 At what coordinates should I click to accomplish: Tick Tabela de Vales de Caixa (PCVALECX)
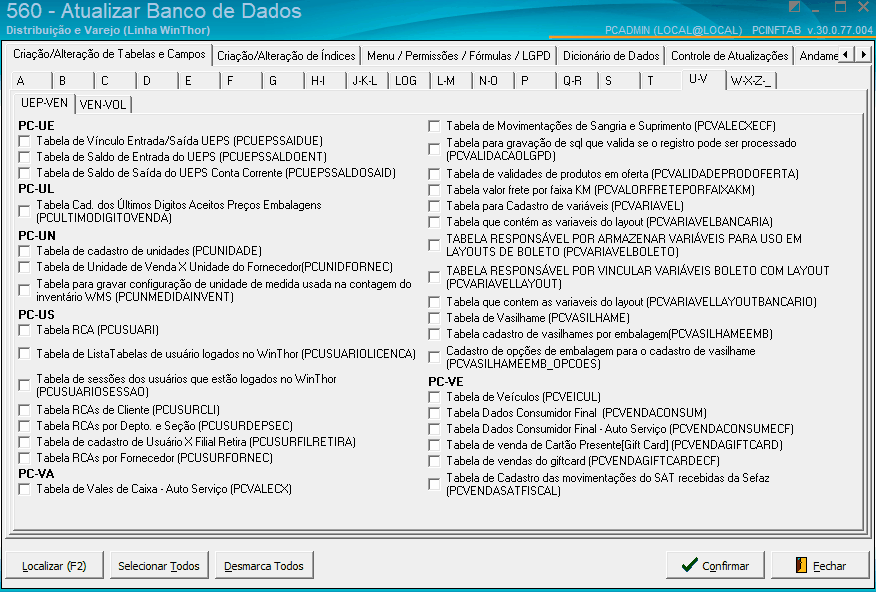point(24,489)
